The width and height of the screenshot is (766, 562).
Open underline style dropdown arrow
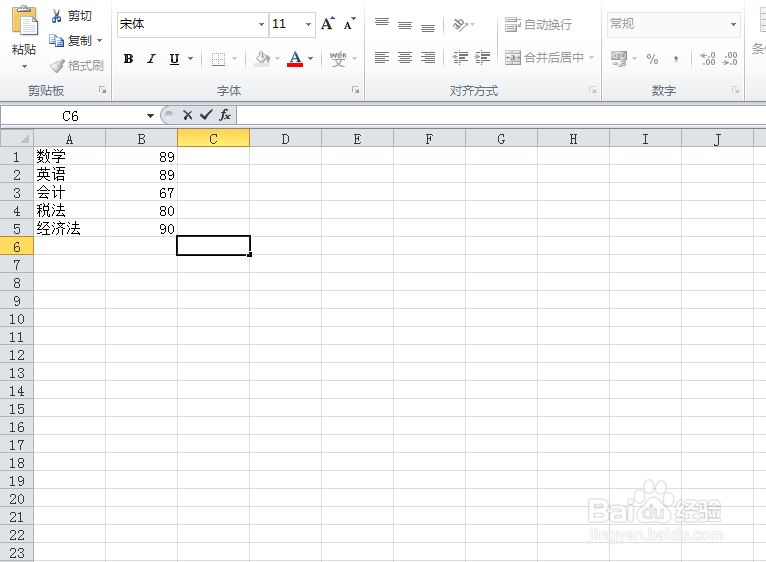pos(191,59)
